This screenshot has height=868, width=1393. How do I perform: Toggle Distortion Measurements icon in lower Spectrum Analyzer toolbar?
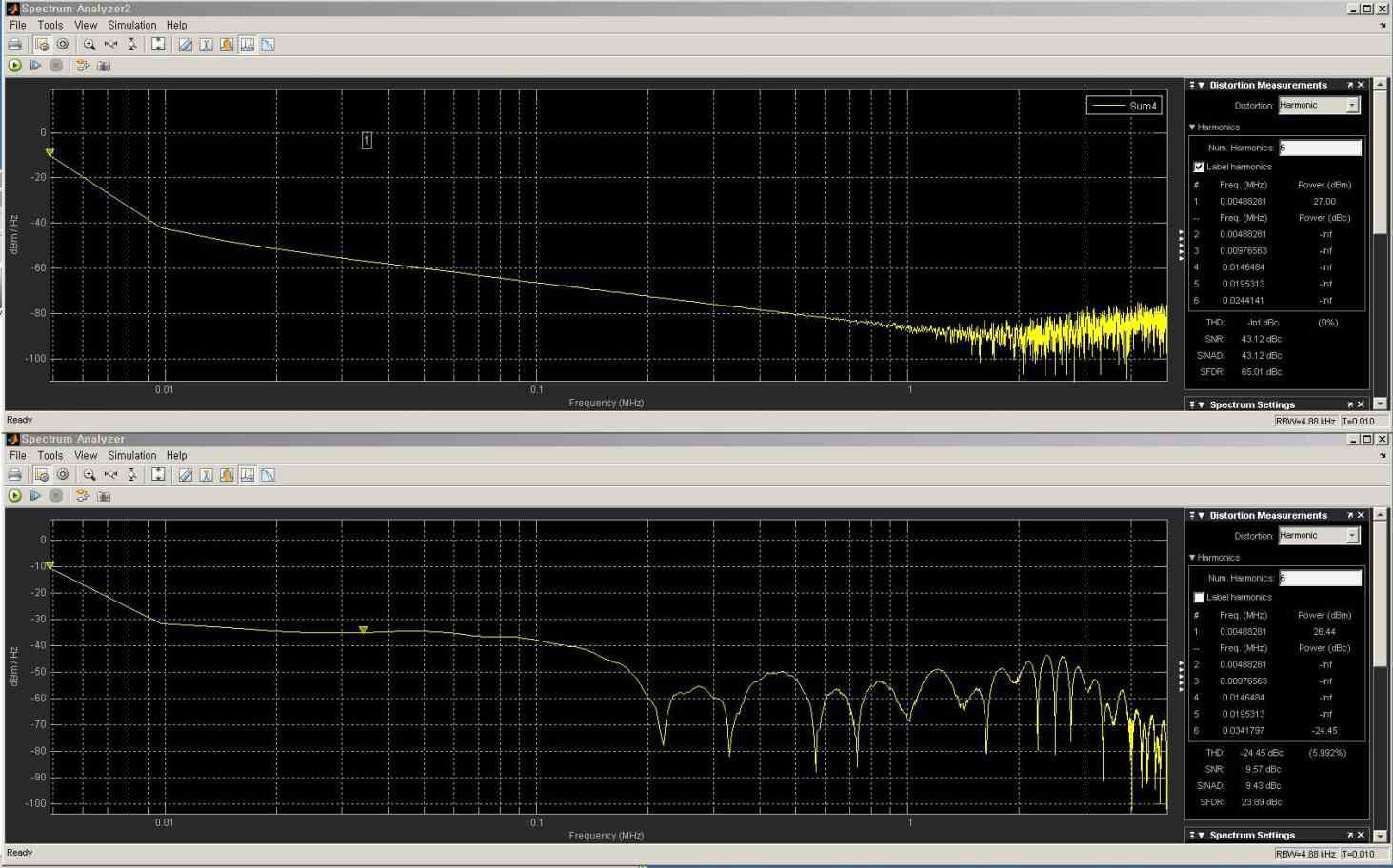248,475
